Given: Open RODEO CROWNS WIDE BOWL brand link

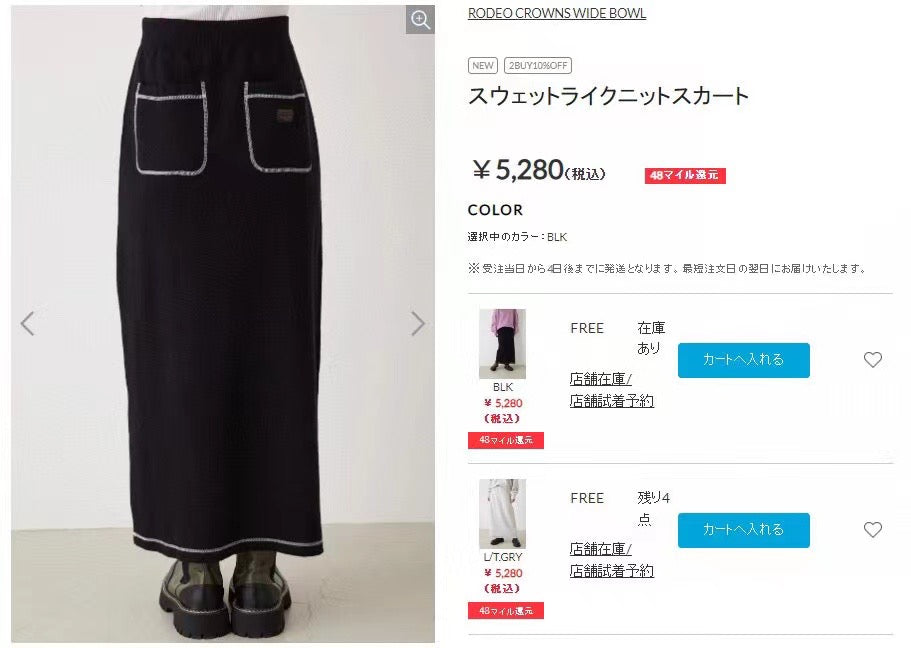Looking at the screenshot, I should (x=557, y=13).
